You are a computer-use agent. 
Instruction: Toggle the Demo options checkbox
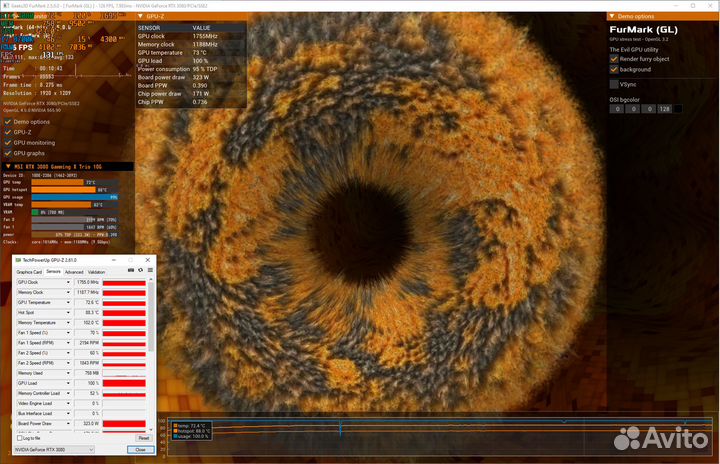coord(8,122)
